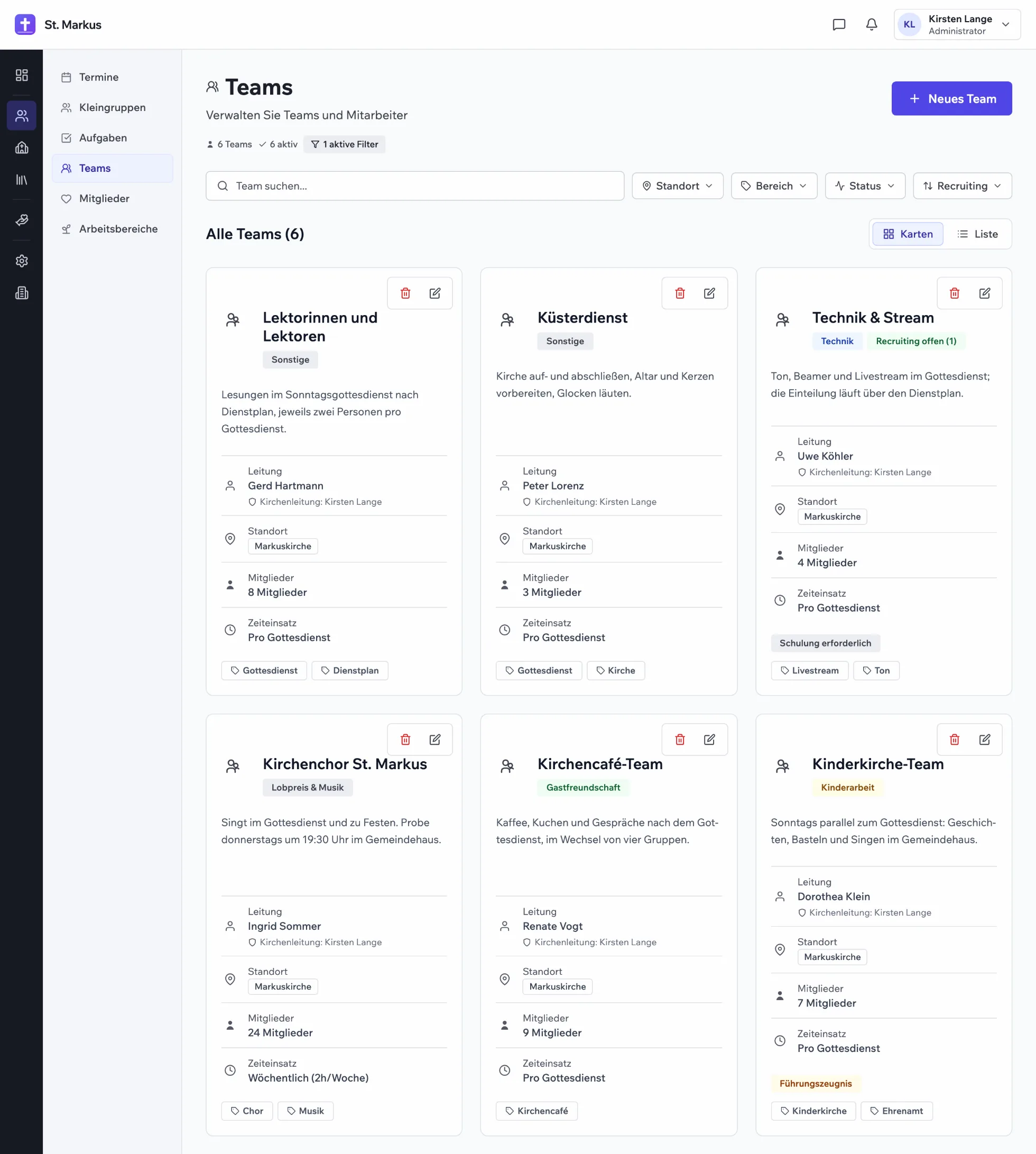Open the Bereich filter dropdown
Image resolution: width=1036 pixels, height=1154 pixels.
coord(774,186)
